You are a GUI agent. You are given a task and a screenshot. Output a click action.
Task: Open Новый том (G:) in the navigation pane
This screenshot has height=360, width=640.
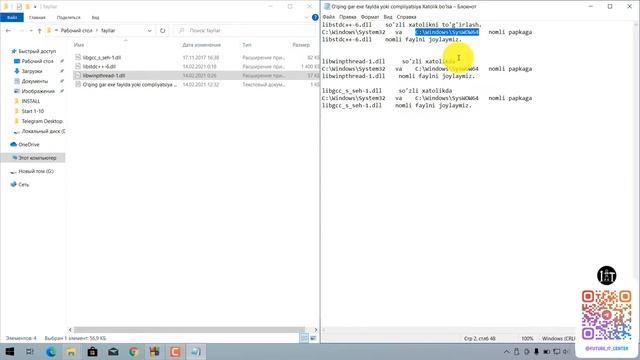36,171
